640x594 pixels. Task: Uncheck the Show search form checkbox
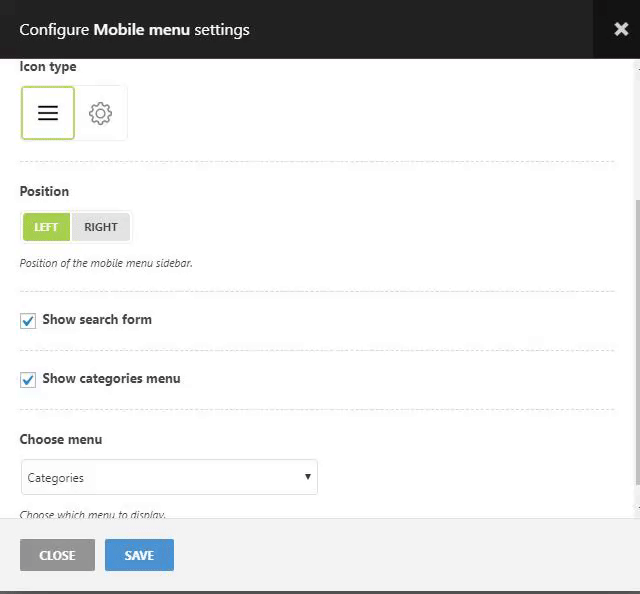coord(28,321)
